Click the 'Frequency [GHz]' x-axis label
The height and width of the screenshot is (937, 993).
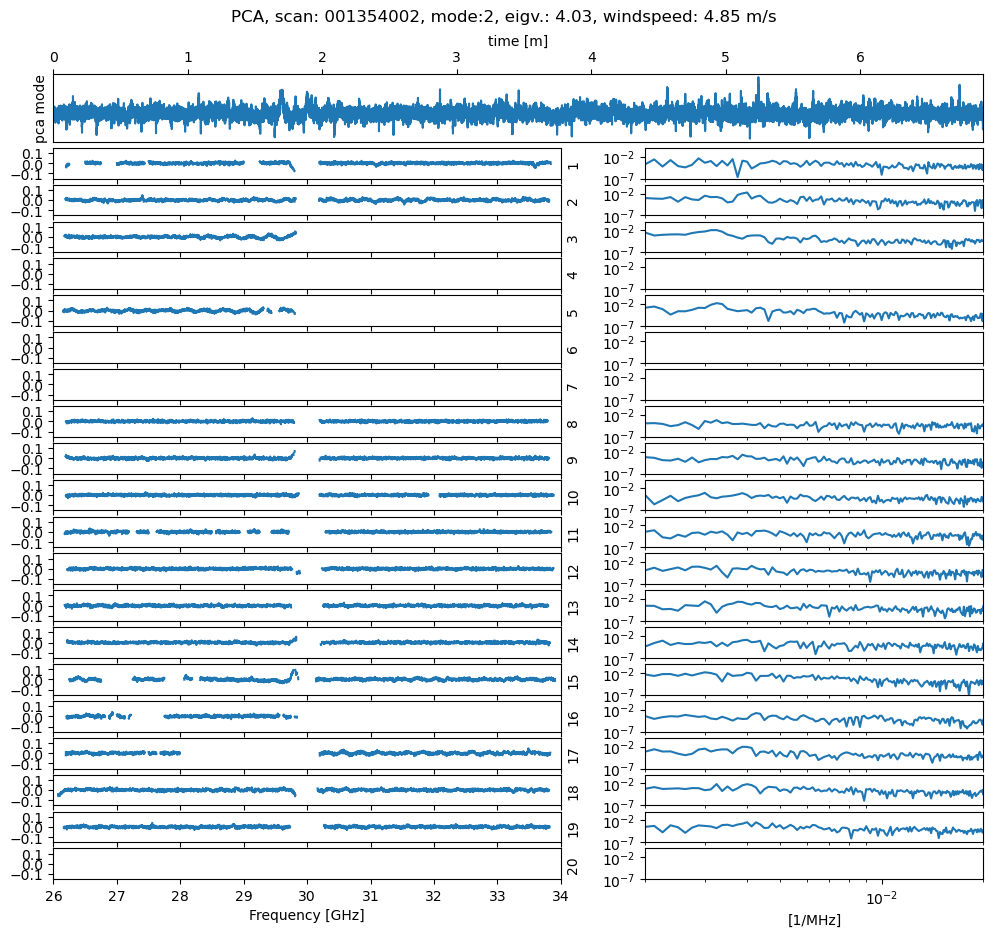tap(306, 915)
